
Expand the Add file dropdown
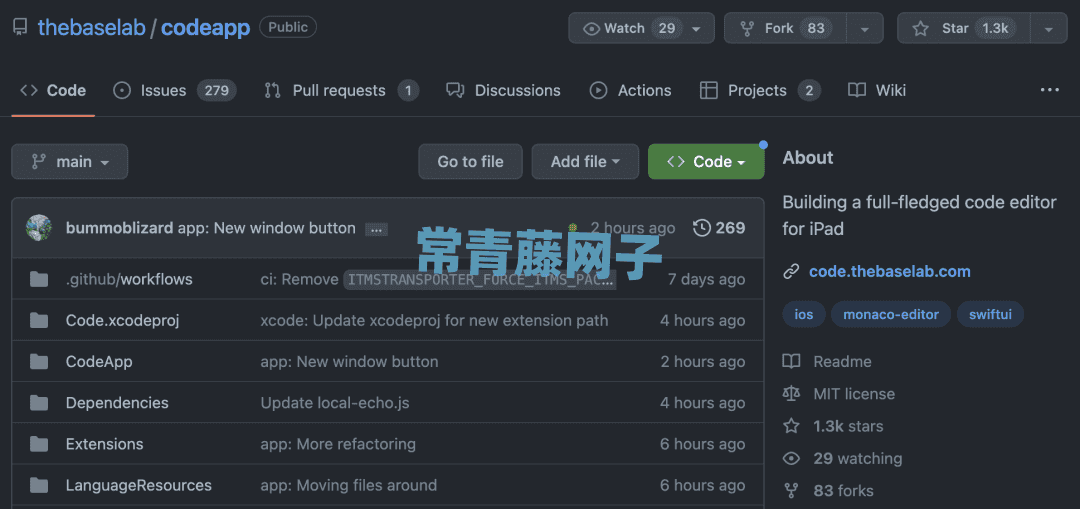pyautogui.click(x=585, y=162)
